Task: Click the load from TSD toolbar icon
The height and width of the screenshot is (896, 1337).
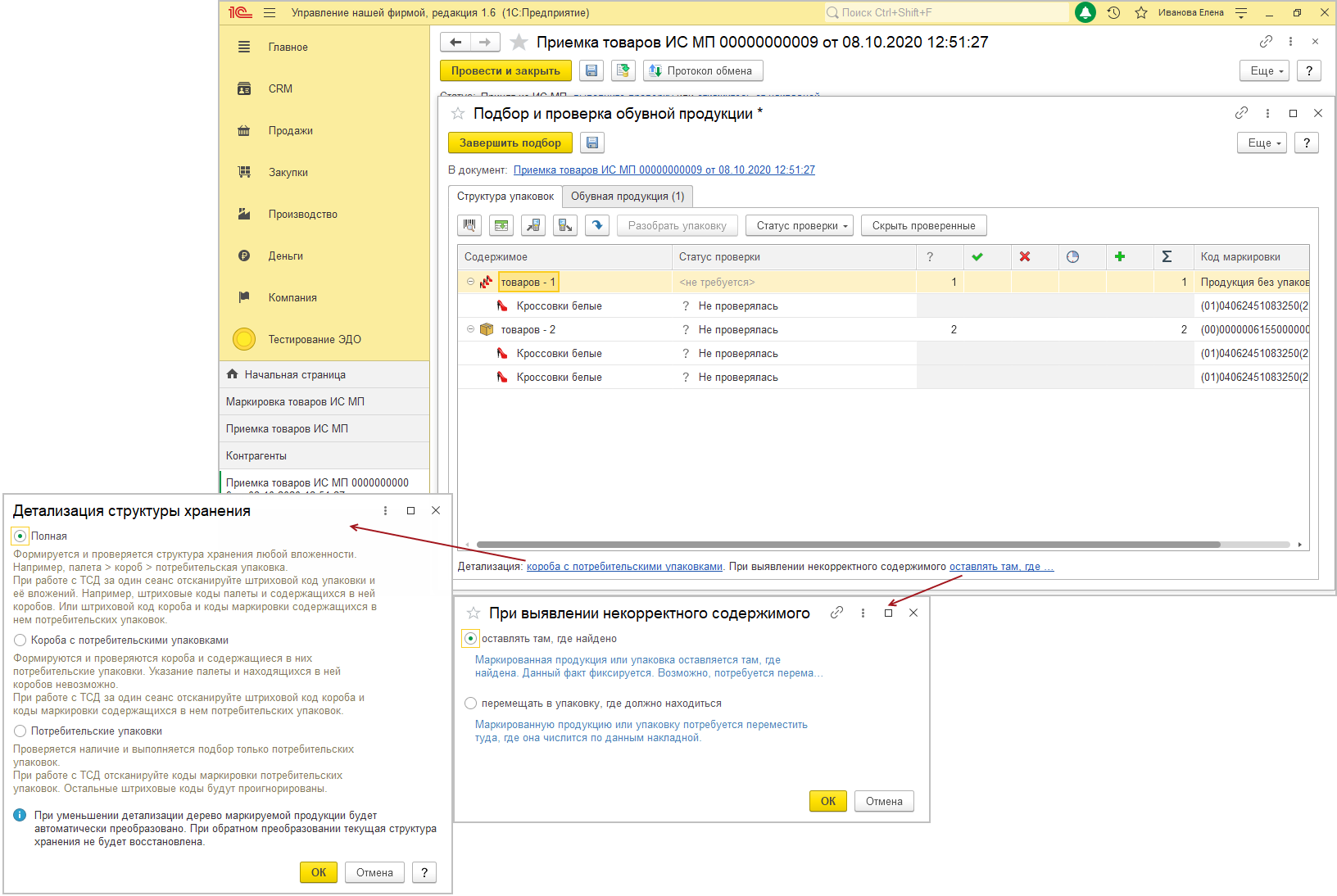Action: 533,225
